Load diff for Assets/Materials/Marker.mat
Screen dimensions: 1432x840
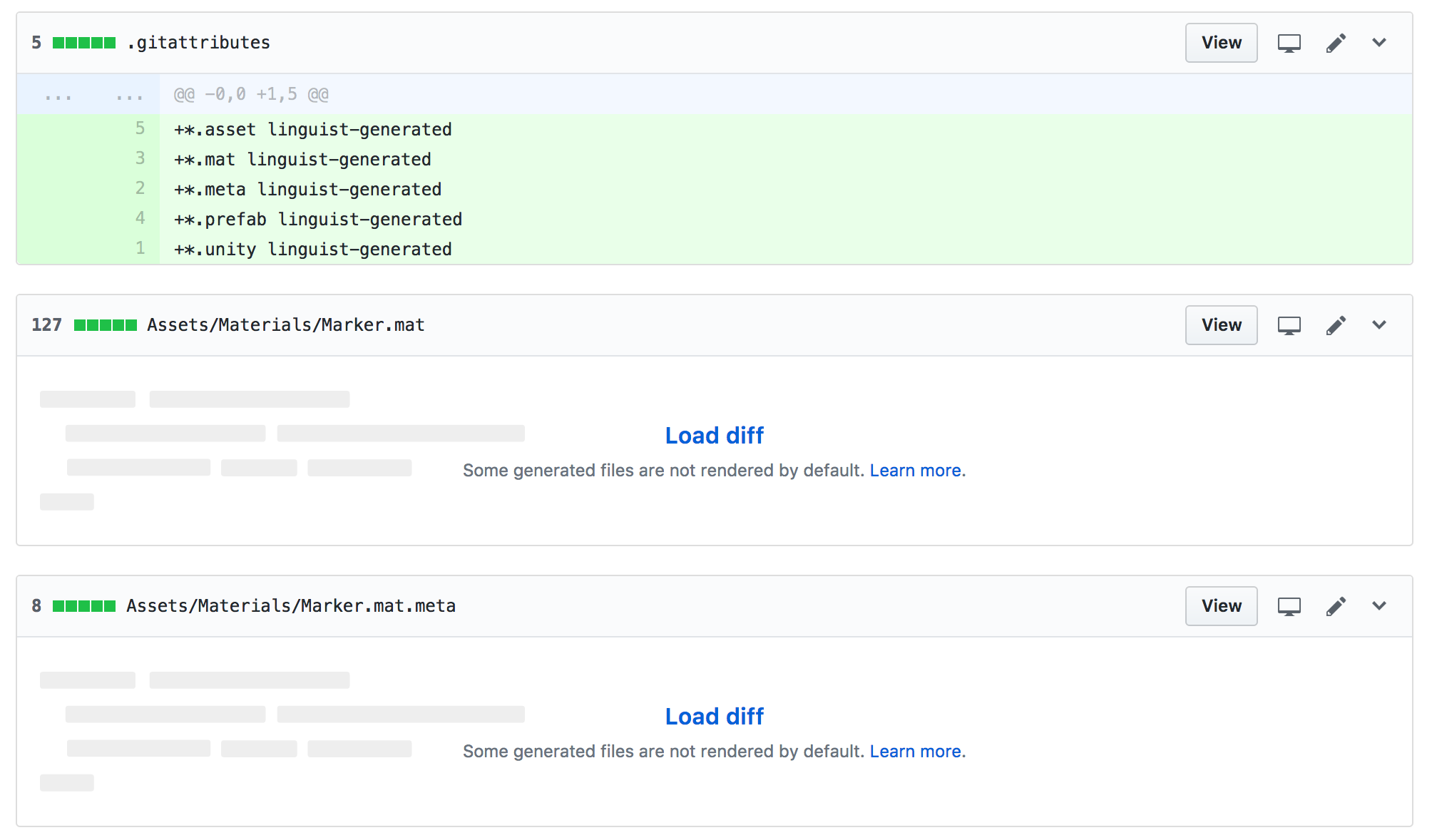(714, 435)
